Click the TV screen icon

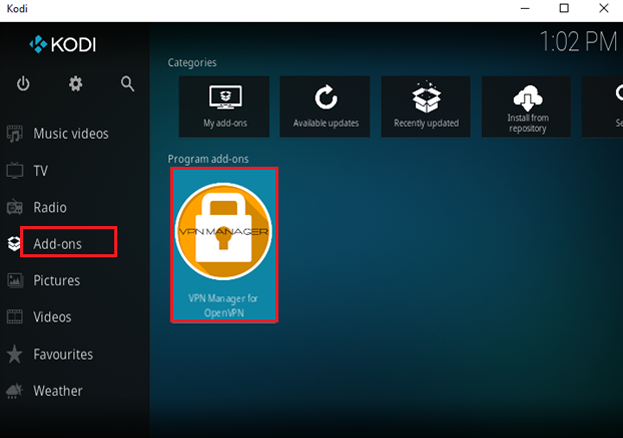coord(15,171)
